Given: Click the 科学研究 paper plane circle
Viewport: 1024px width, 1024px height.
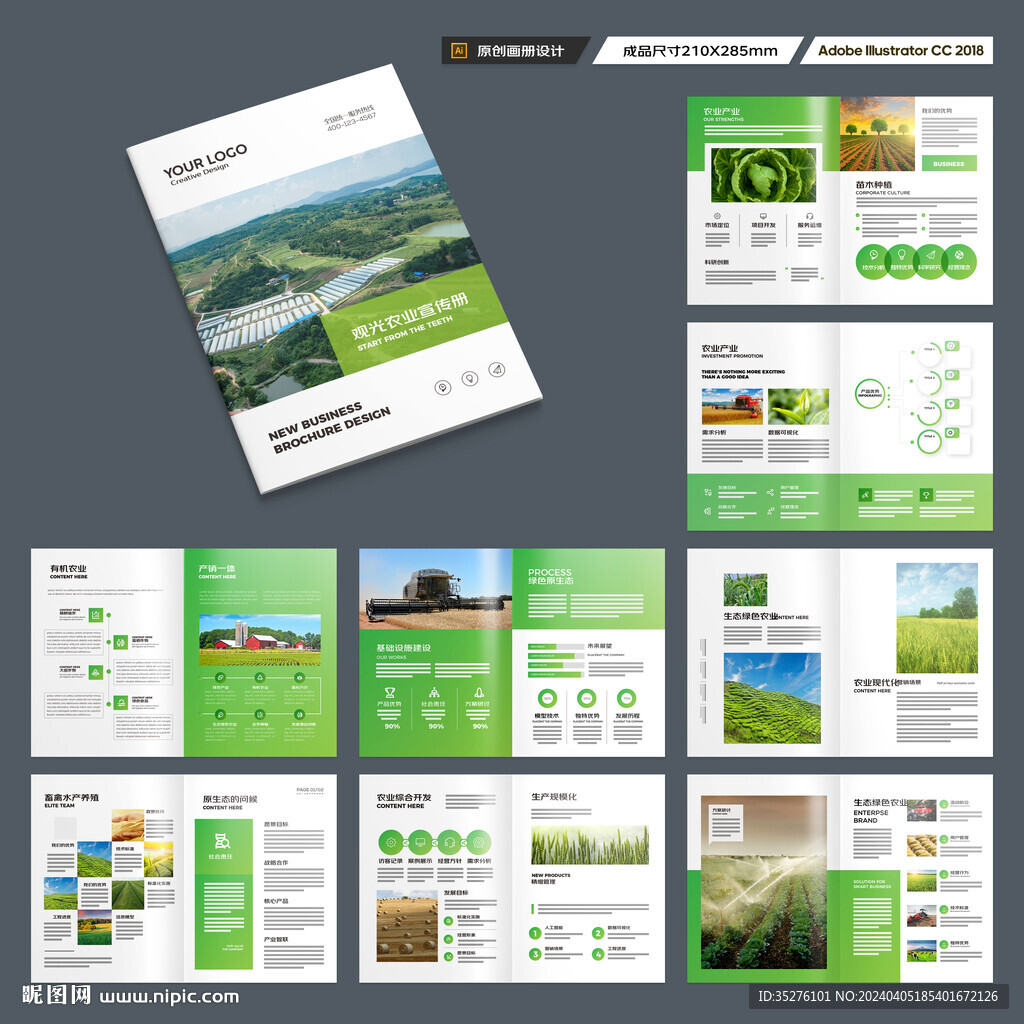Looking at the screenshot, I should [930, 261].
